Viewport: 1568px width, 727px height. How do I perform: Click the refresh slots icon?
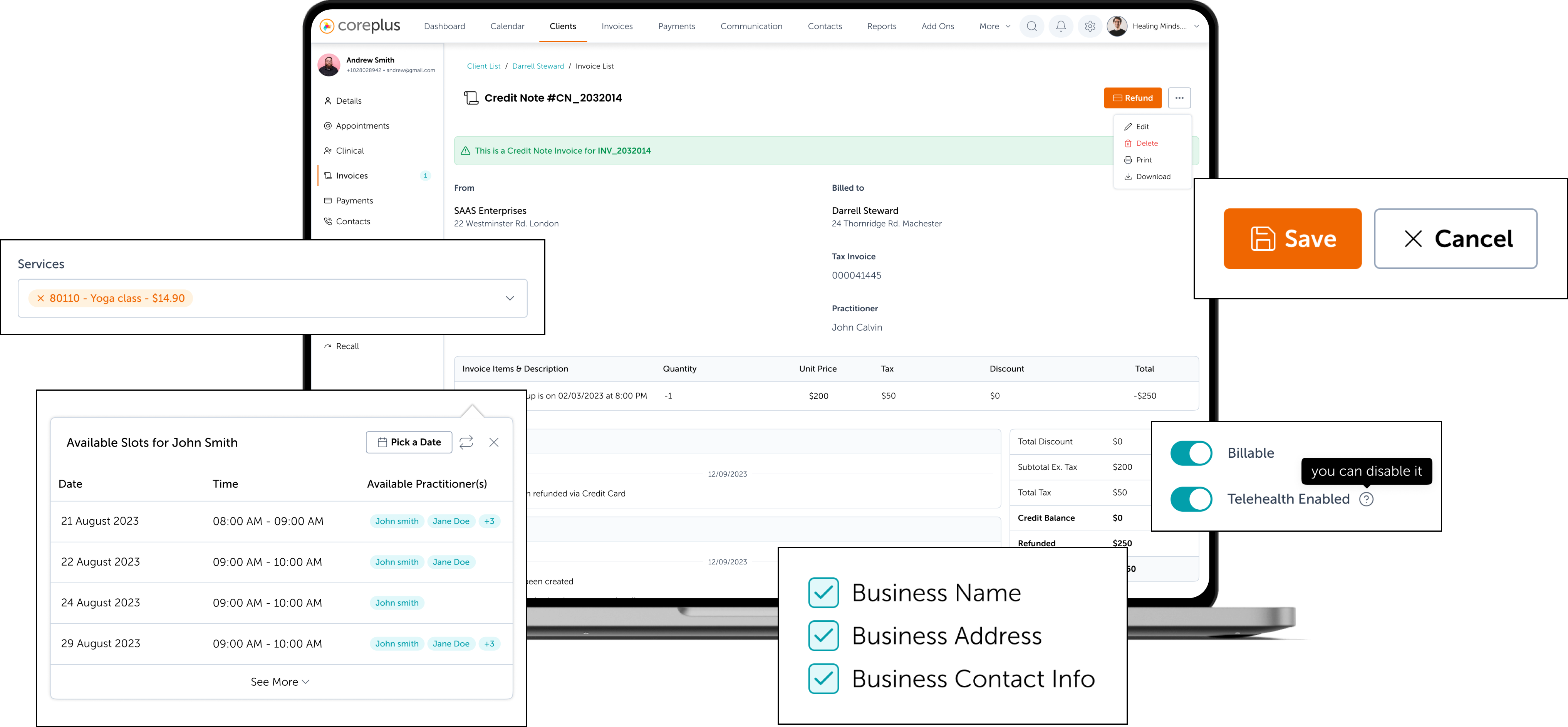coord(466,443)
